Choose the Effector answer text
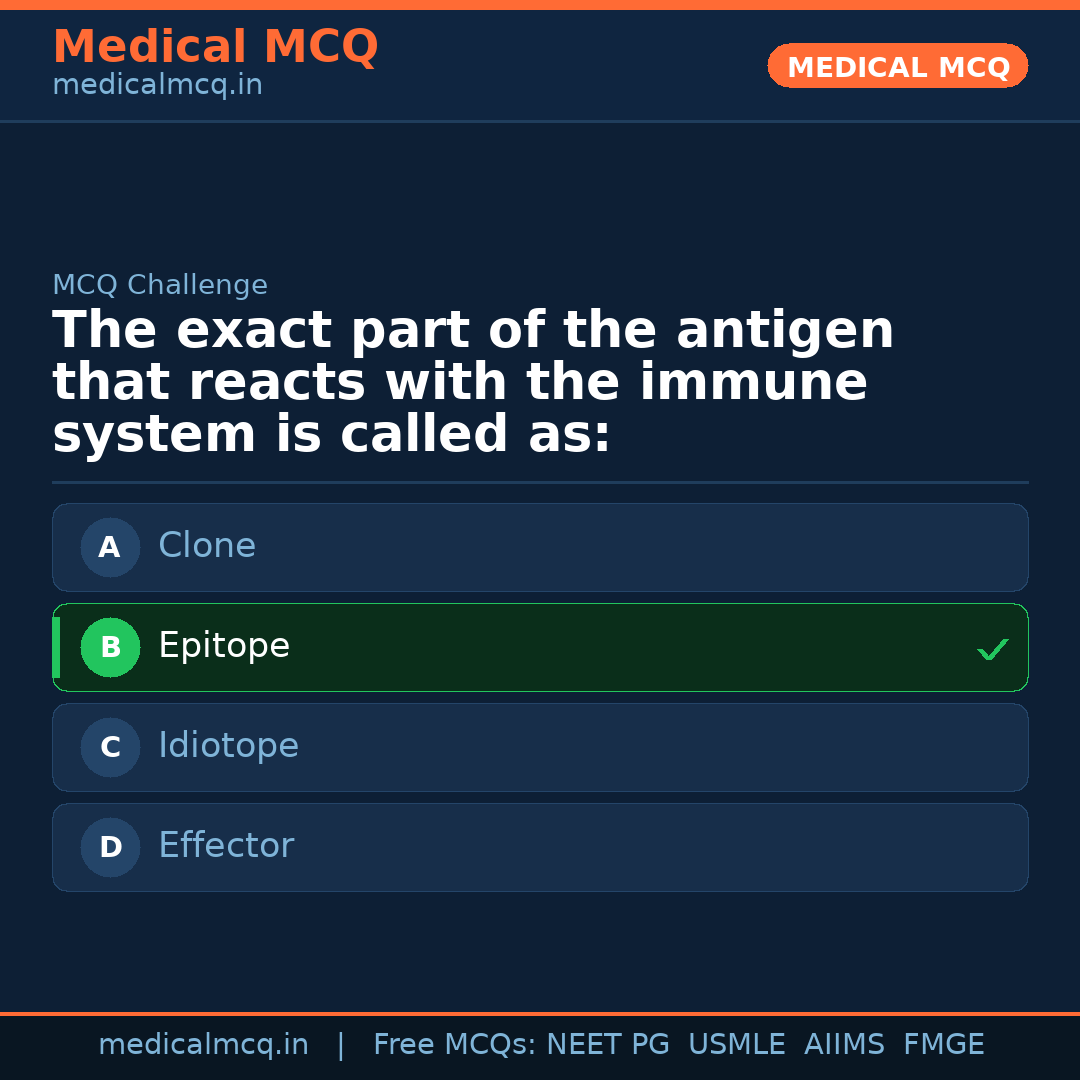Viewport: 1080px width, 1080px height. coord(226,846)
